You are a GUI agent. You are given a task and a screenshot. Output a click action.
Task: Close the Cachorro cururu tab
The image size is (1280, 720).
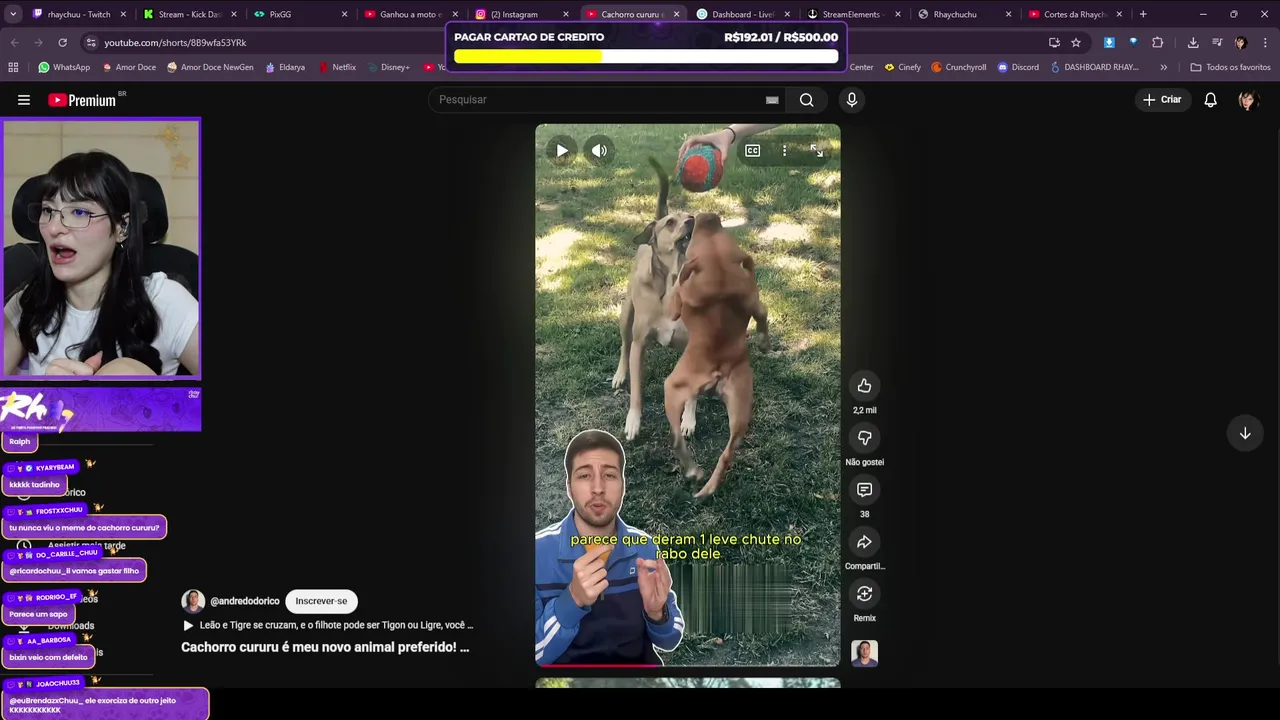pos(676,14)
